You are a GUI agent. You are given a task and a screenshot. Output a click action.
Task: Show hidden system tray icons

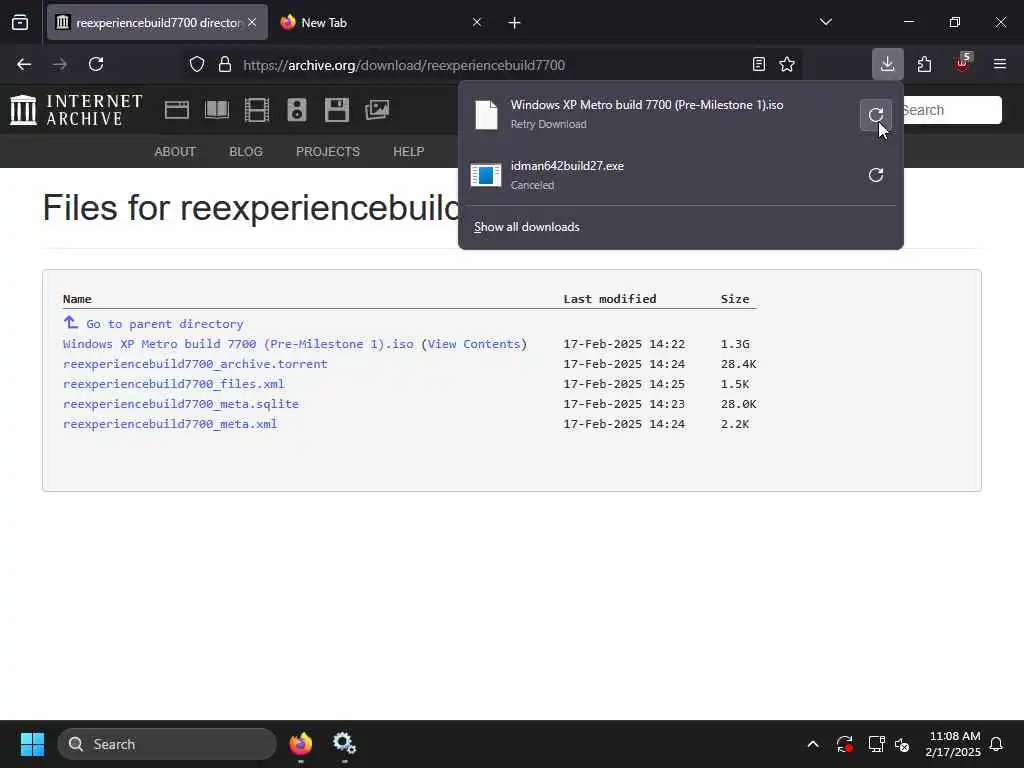[812, 744]
